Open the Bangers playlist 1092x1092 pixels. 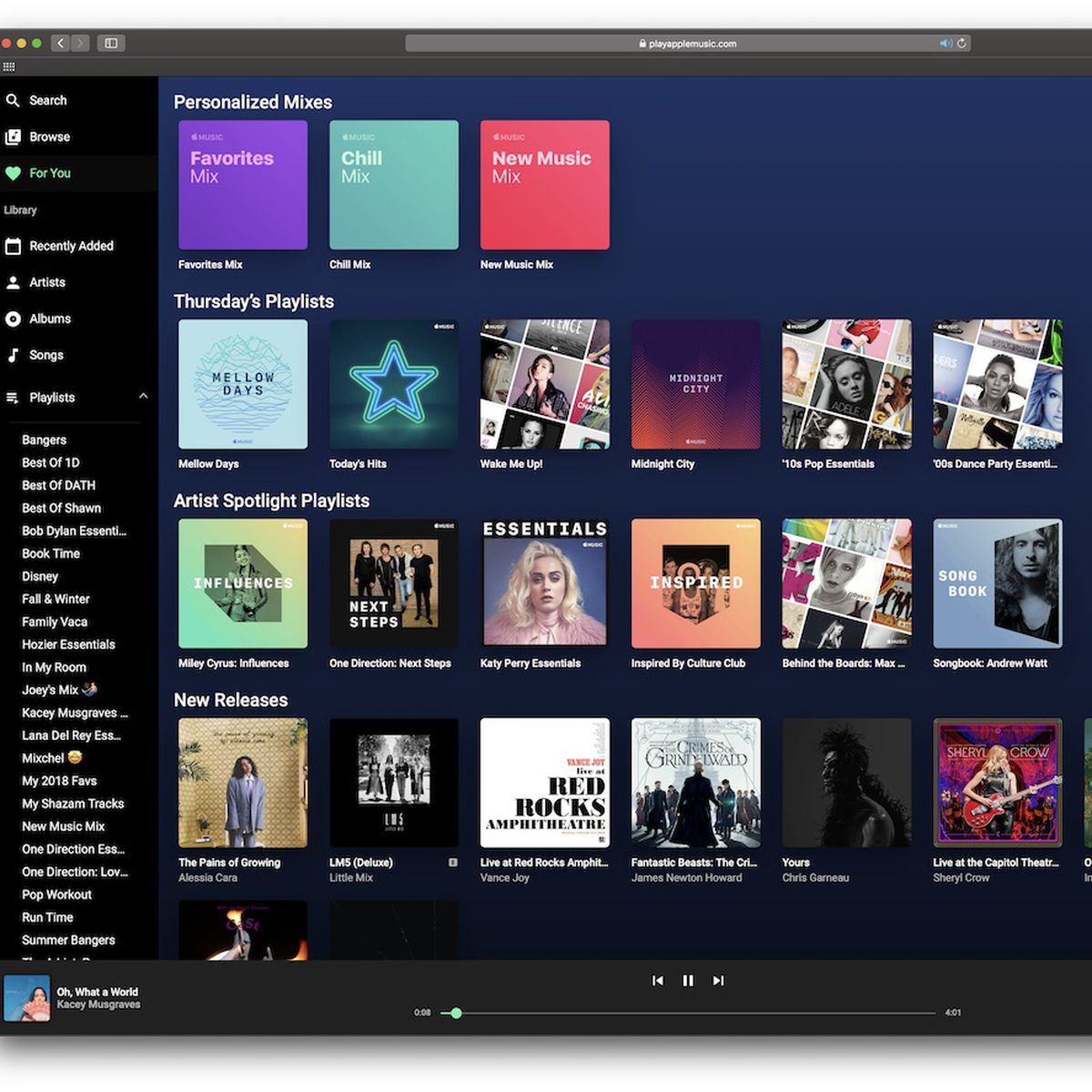[x=44, y=440]
